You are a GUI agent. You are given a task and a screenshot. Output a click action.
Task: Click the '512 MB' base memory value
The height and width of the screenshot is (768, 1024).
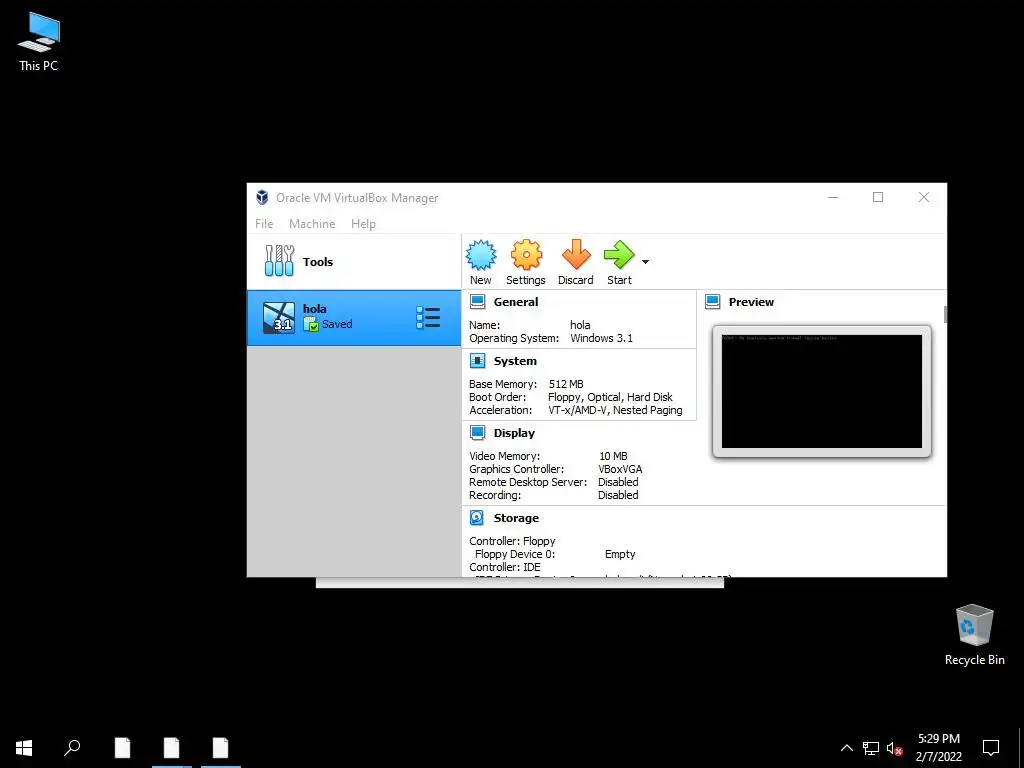click(566, 383)
